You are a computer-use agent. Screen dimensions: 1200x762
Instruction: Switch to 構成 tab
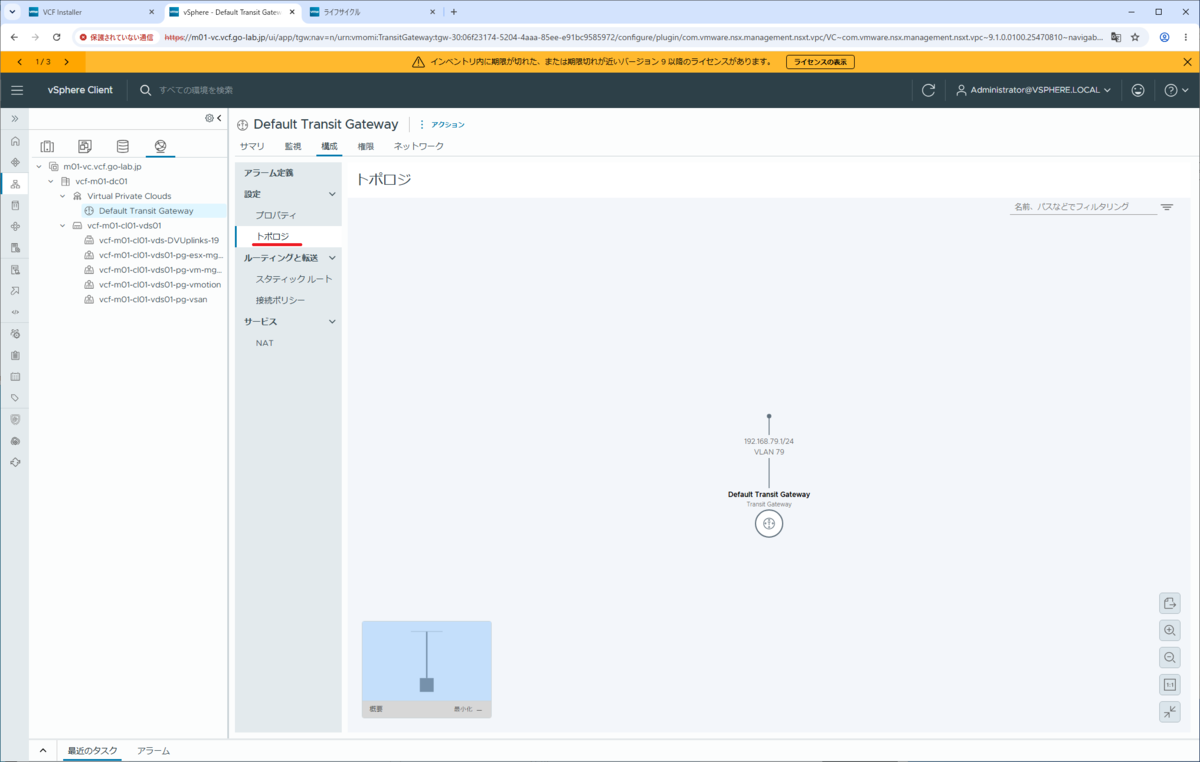pos(329,146)
